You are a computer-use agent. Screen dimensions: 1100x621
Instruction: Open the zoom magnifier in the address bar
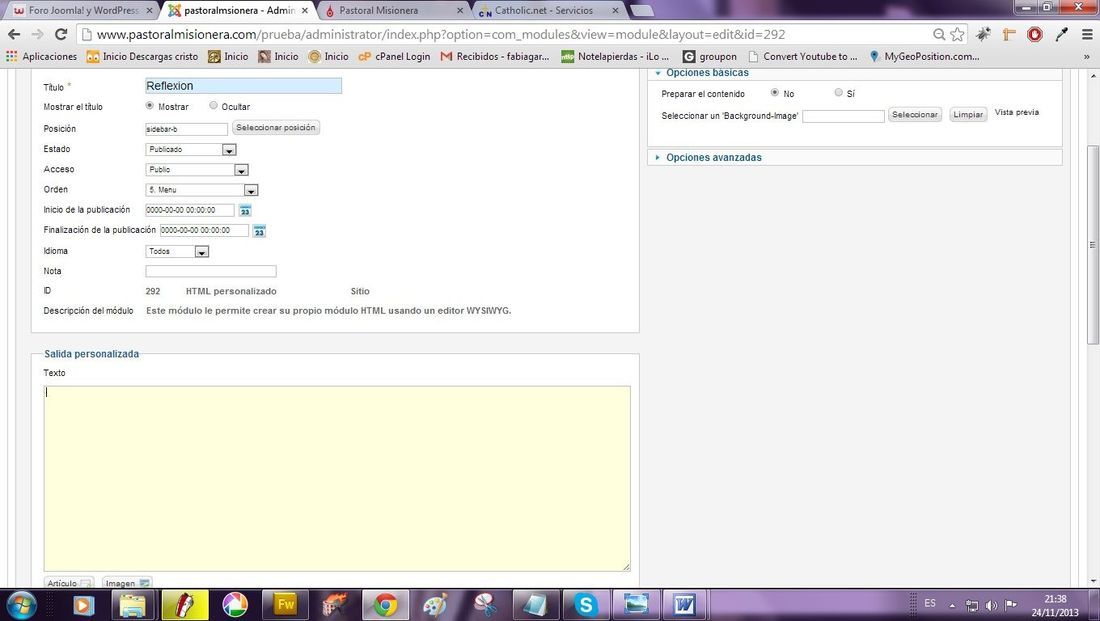(939, 34)
